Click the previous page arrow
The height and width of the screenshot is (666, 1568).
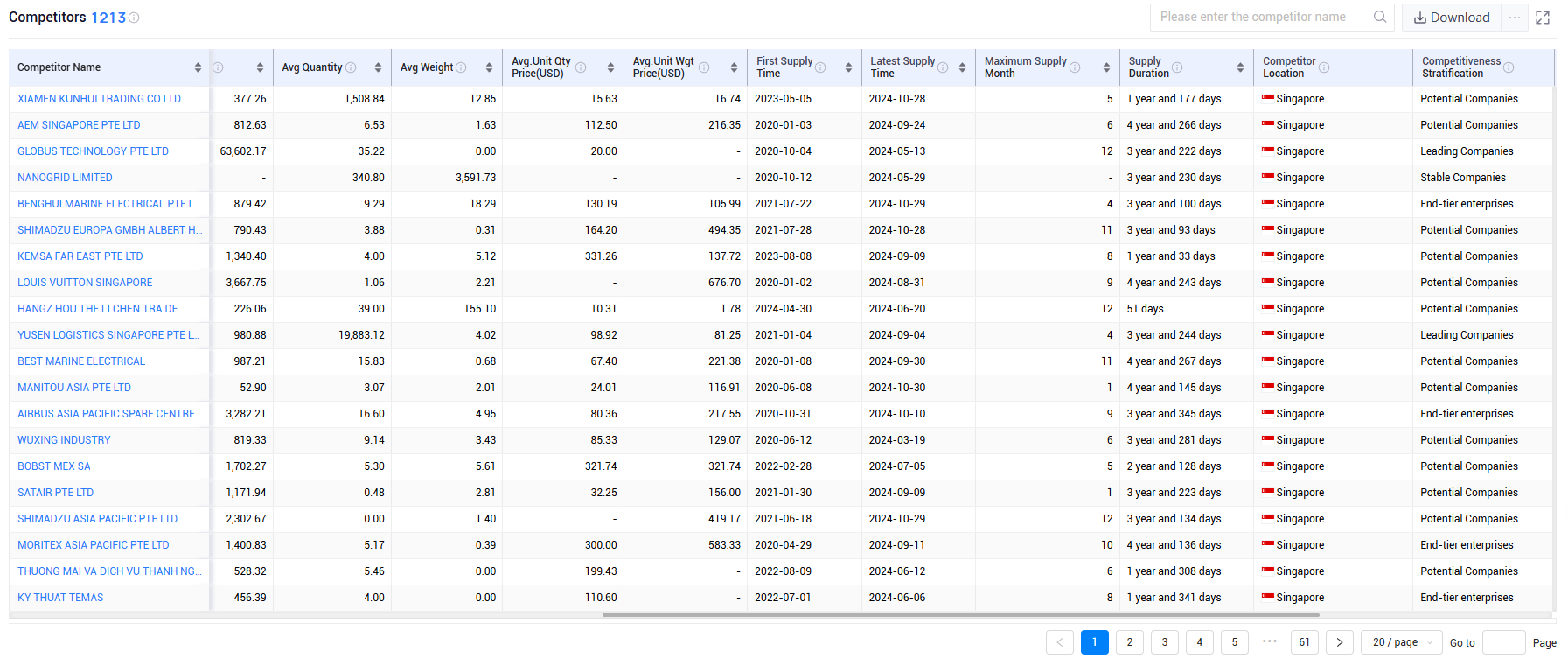(1060, 642)
